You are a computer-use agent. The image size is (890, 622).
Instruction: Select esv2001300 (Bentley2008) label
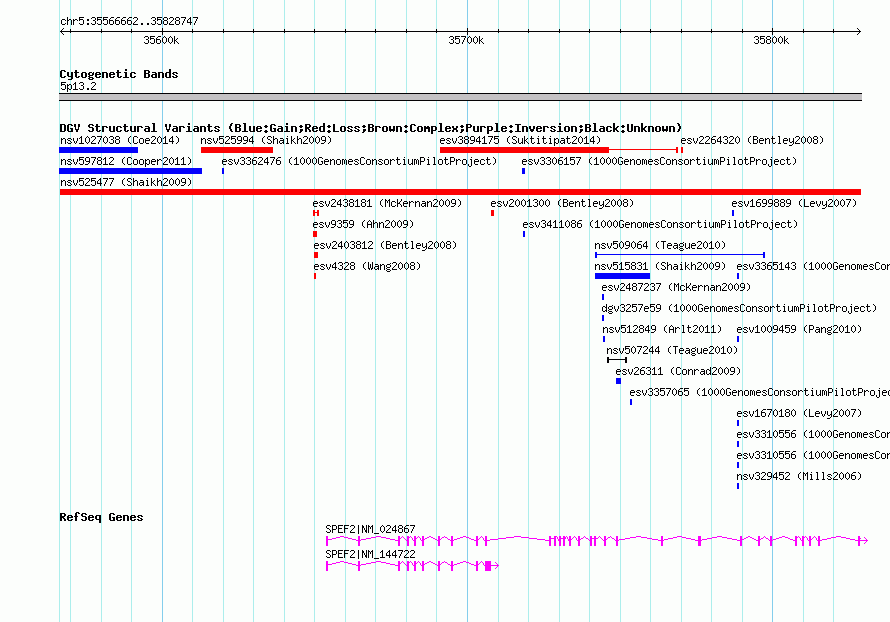tap(562, 203)
